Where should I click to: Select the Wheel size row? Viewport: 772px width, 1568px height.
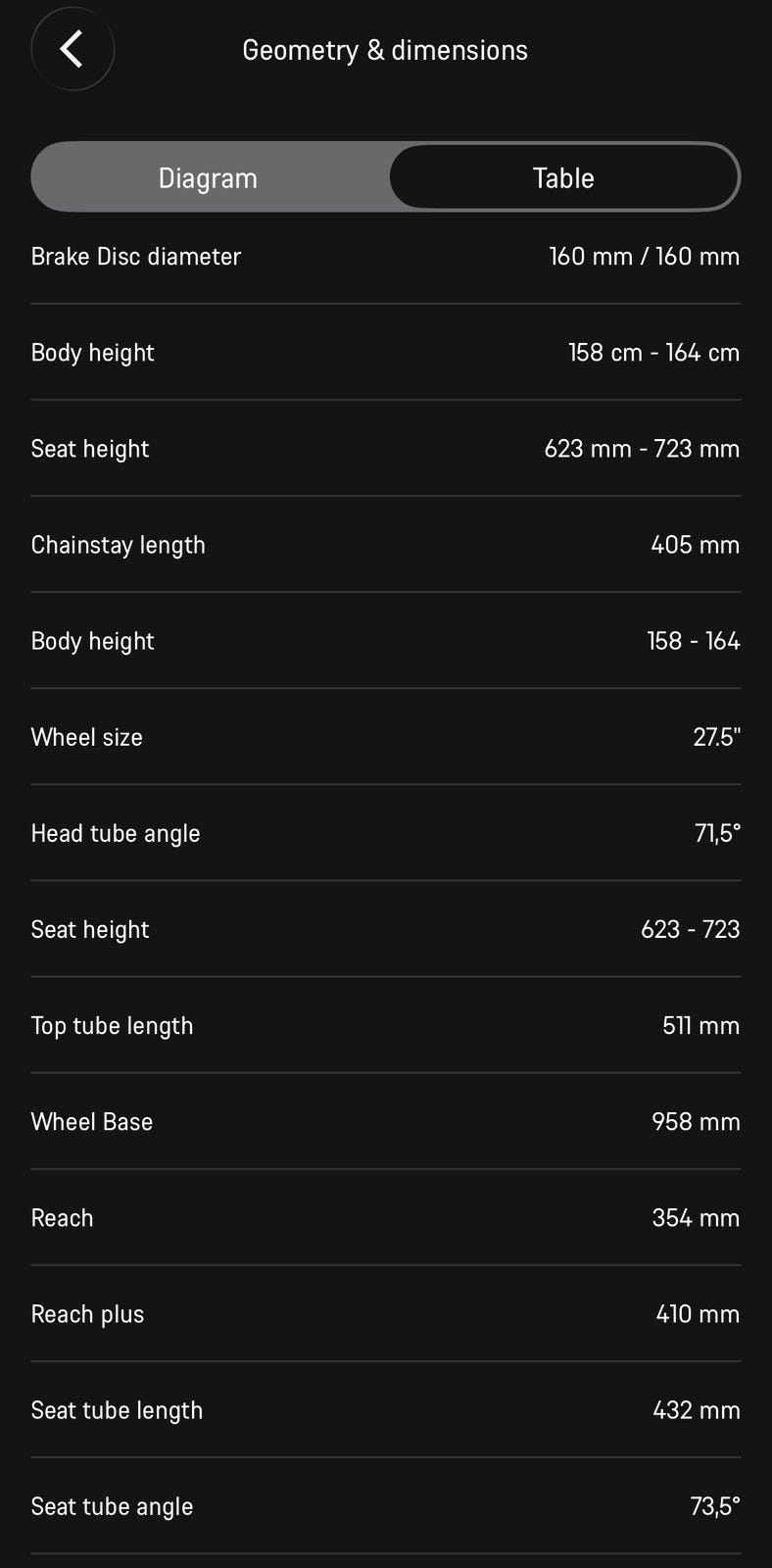click(386, 737)
